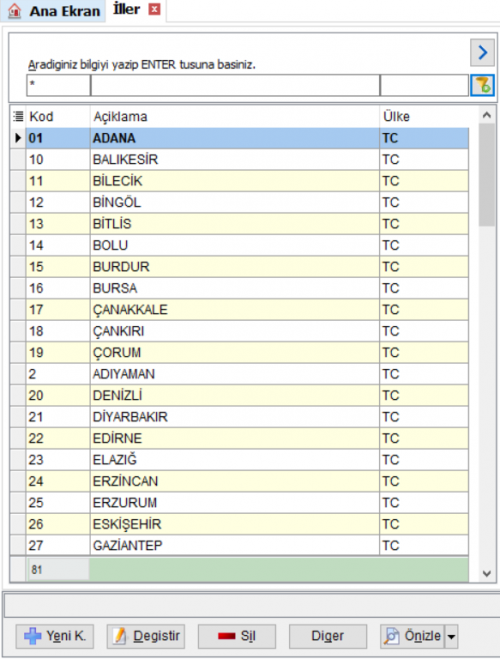Click the red minus Sil button
The height and width of the screenshot is (659, 500).
pyautogui.click(x=237, y=636)
